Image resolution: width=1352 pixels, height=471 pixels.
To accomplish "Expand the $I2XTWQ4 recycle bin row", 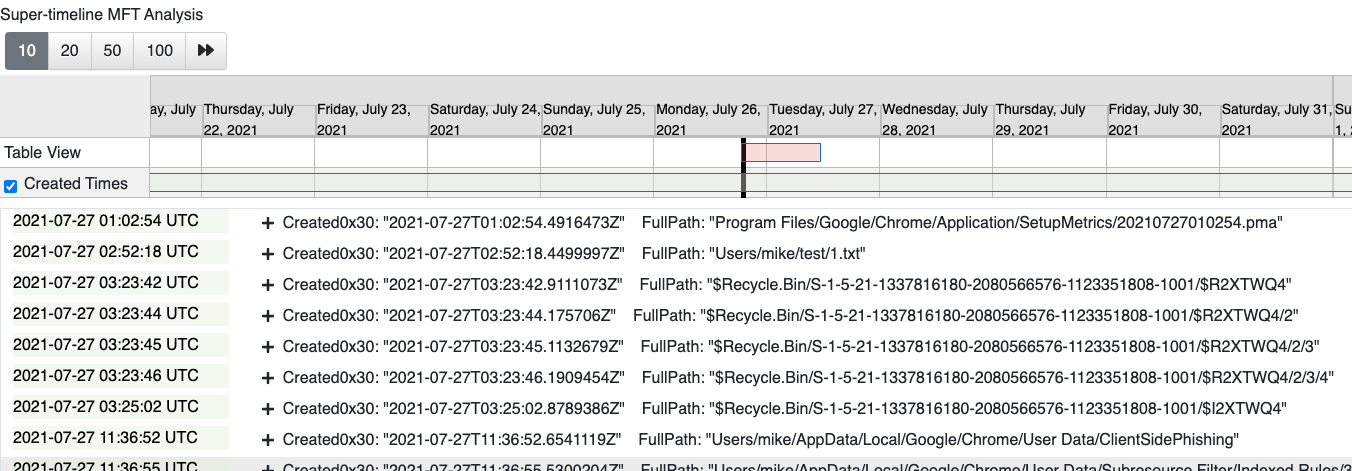I will (267, 408).
